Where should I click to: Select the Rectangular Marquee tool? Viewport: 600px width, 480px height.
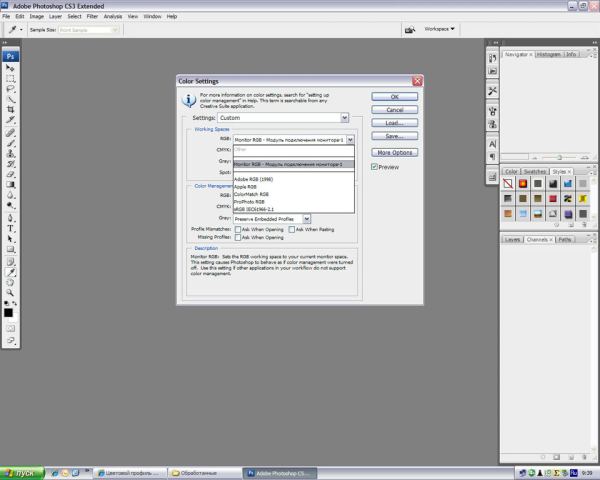10,79
